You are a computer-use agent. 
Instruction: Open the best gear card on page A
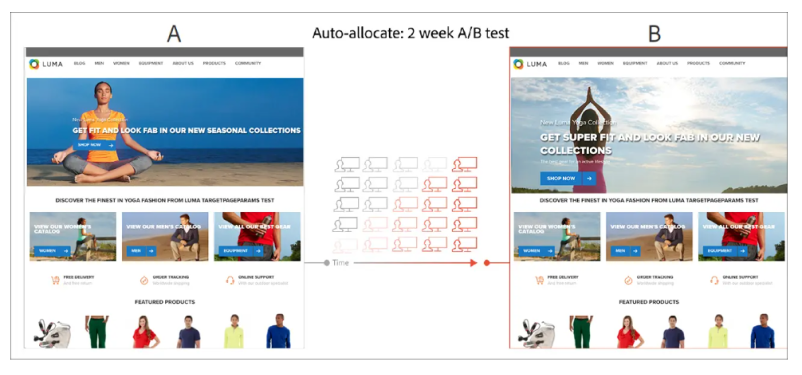tap(257, 236)
